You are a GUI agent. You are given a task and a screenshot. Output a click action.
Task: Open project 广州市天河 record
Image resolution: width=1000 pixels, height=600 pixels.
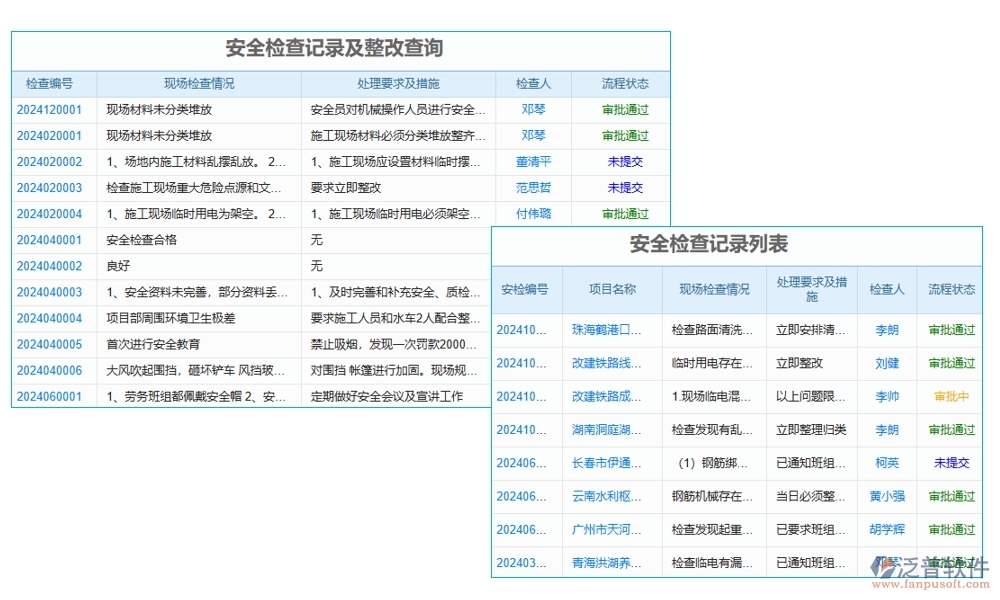(x=613, y=530)
